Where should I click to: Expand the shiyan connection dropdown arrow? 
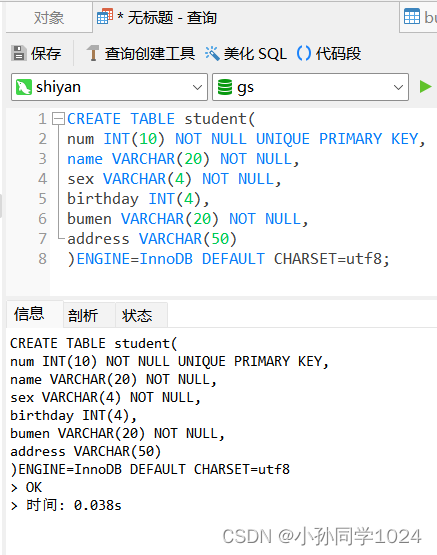197,87
